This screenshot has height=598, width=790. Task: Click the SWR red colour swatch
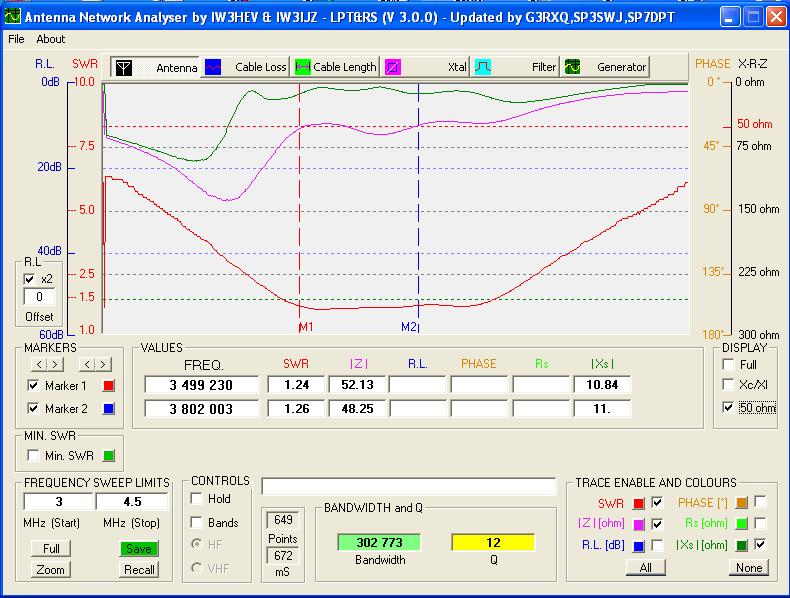pyautogui.click(x=640, y=502)
